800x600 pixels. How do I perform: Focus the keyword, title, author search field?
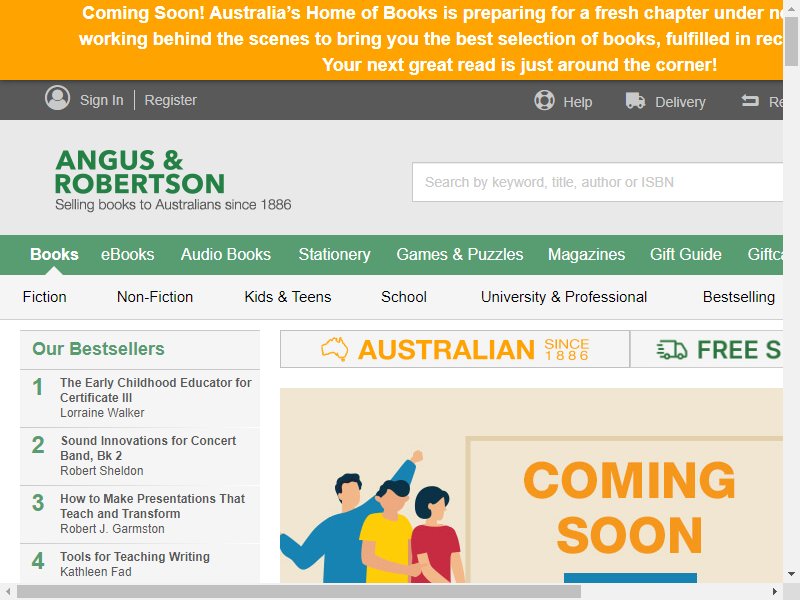tap(597, 182)
